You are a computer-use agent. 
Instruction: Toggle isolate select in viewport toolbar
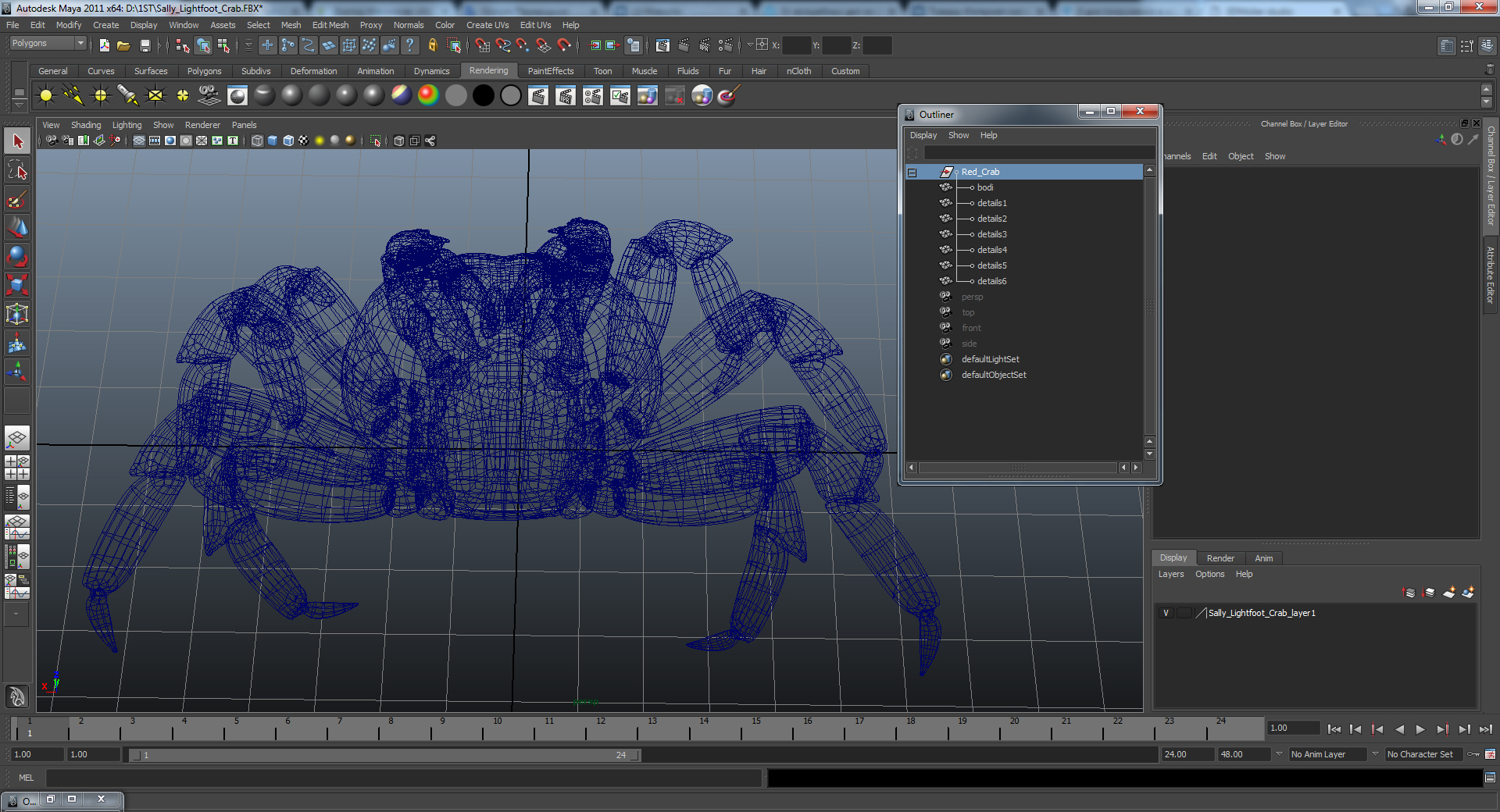tap(375, 141)
